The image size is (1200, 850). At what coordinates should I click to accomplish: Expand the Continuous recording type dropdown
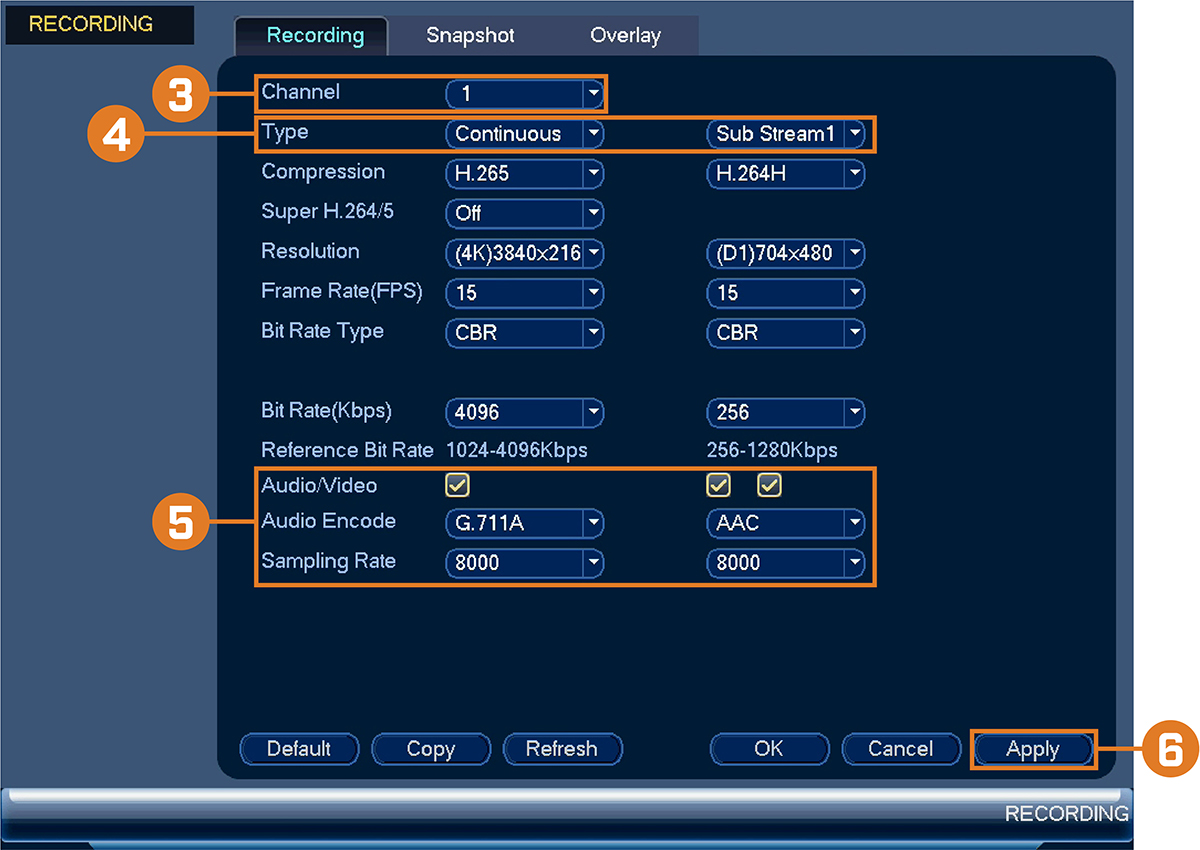524,134
